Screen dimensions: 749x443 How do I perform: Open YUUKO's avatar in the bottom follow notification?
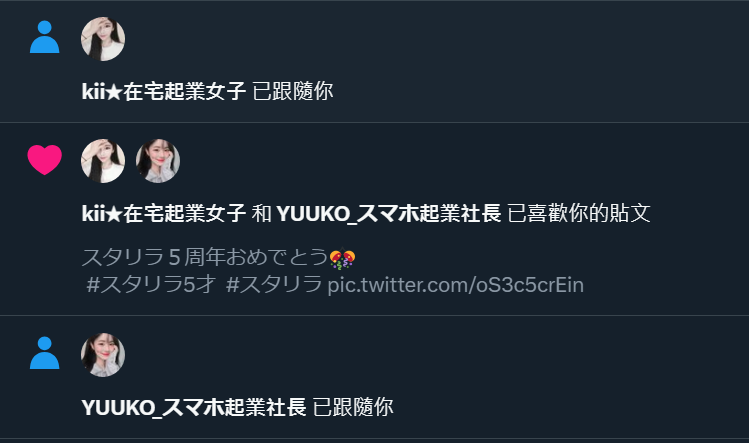coord(103,355)
